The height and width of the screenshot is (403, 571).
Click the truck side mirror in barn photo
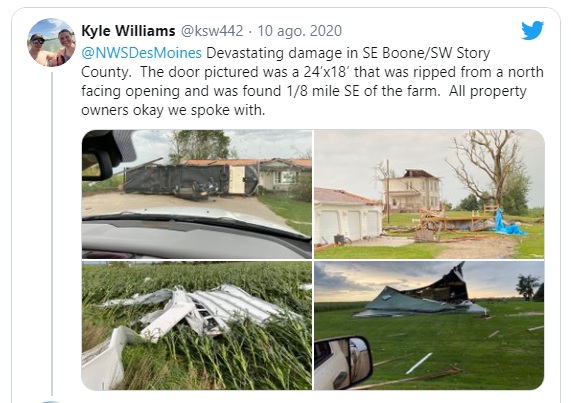pyautogui.click(x=344, y=362)
